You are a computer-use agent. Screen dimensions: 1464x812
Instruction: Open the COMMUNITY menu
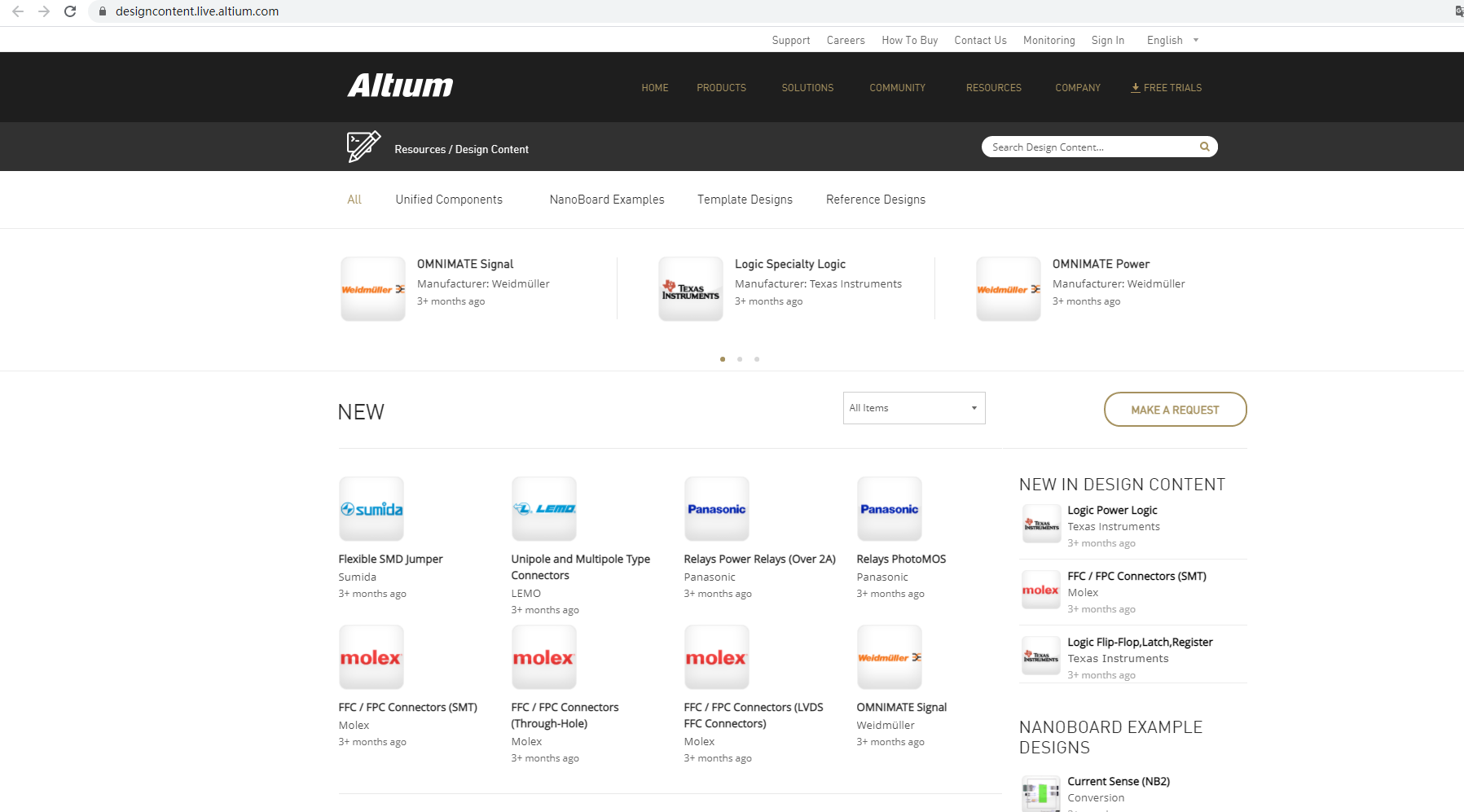897,88
